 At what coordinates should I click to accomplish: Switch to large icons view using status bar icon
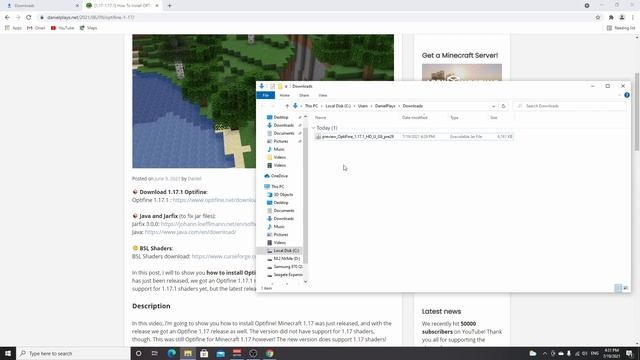click(x=625, y=288)
